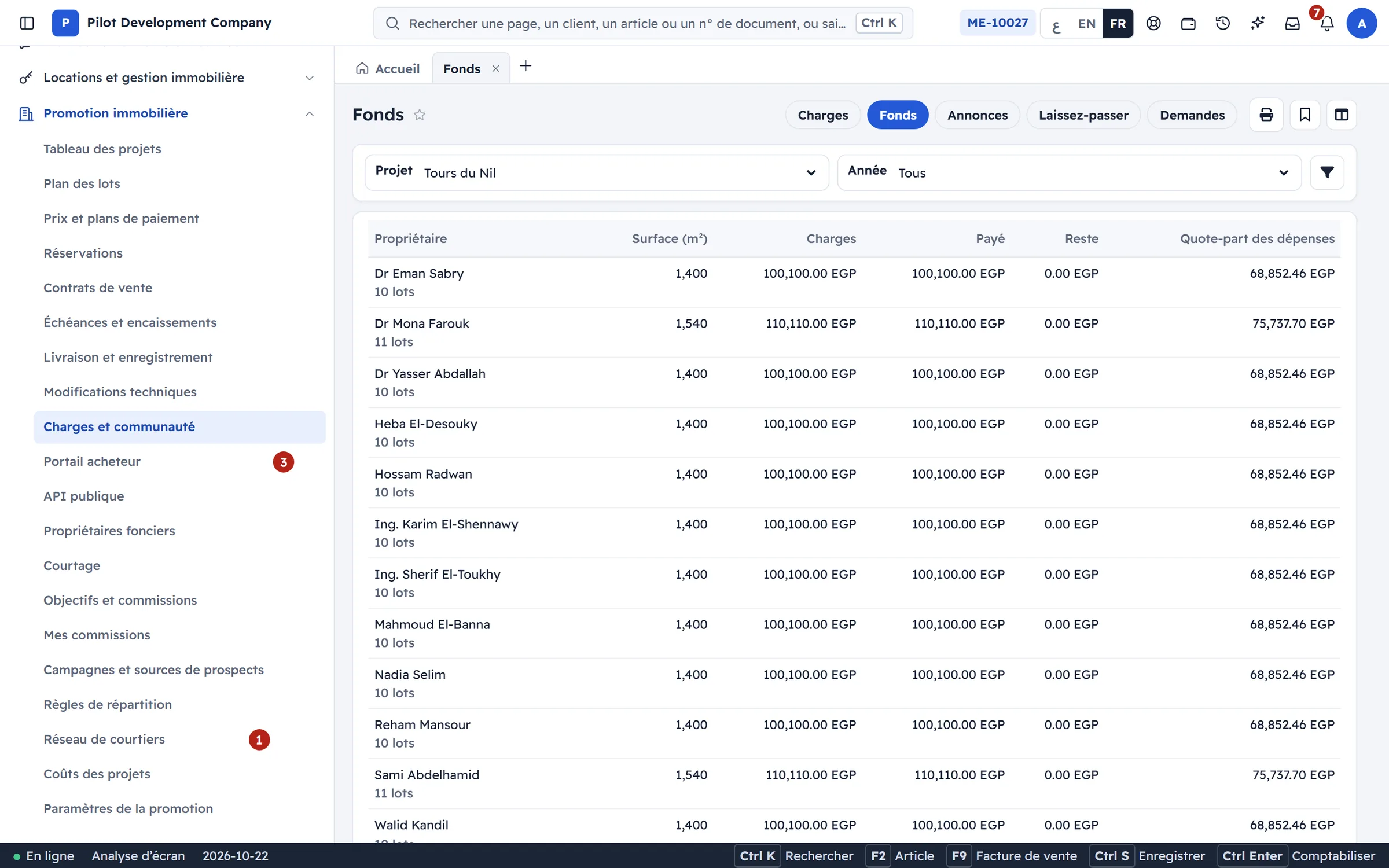Open the Laissez-passer view
The height and width of the screenshot is (868, 1389).
1083,115
